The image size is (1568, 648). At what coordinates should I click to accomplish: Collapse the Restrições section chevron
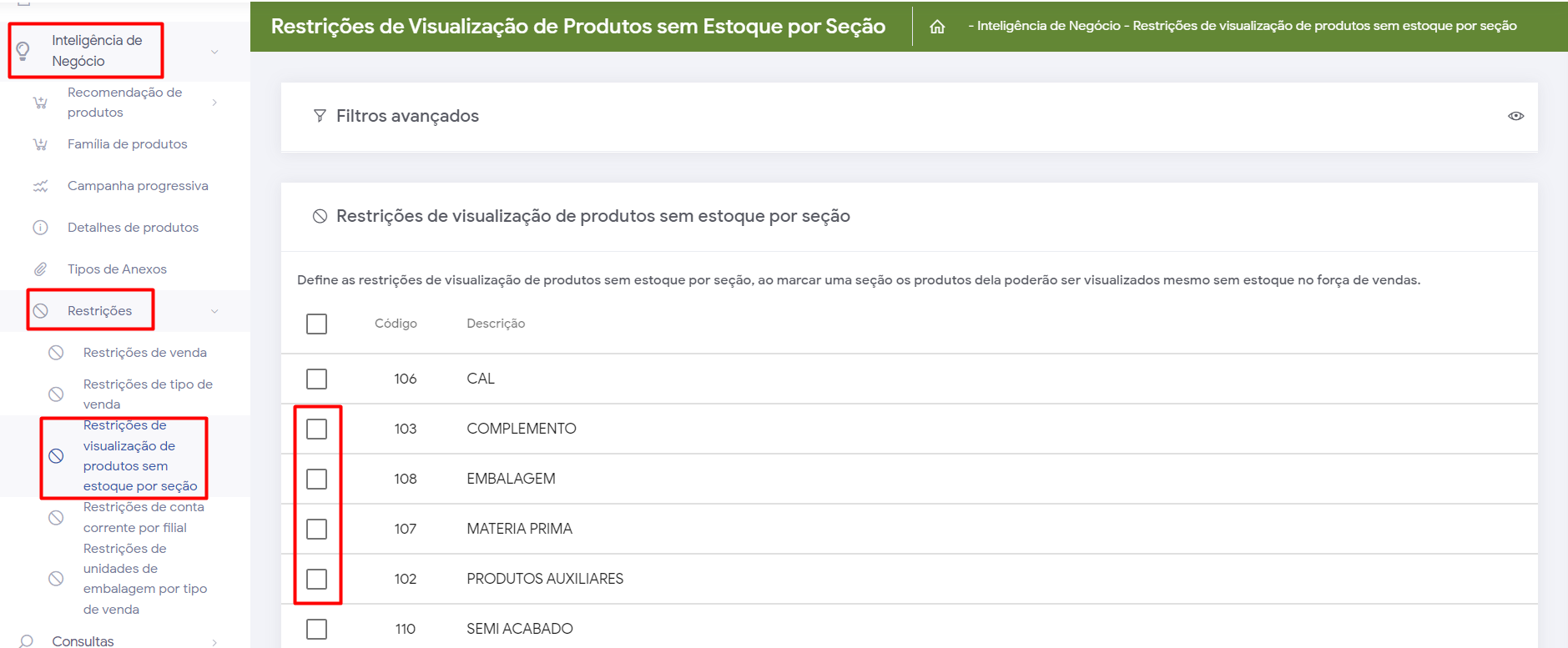click(x=214, y=311)
